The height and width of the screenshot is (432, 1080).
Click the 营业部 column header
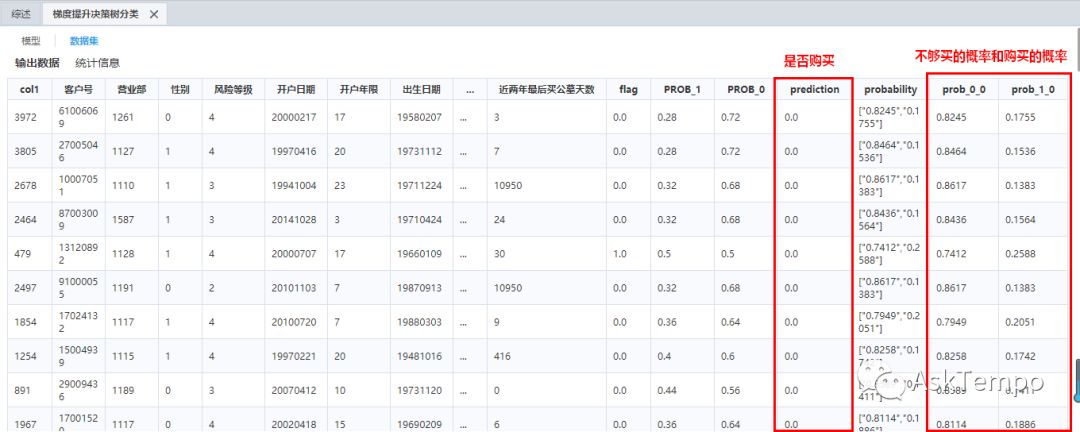pos(132,90)
